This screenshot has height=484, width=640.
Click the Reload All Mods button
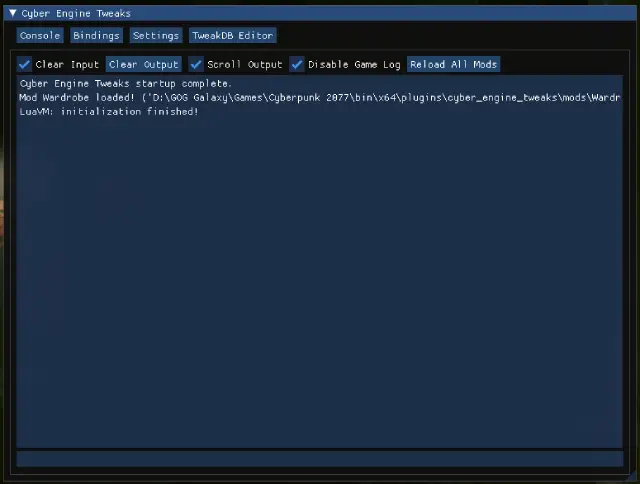tap(453, 64)
